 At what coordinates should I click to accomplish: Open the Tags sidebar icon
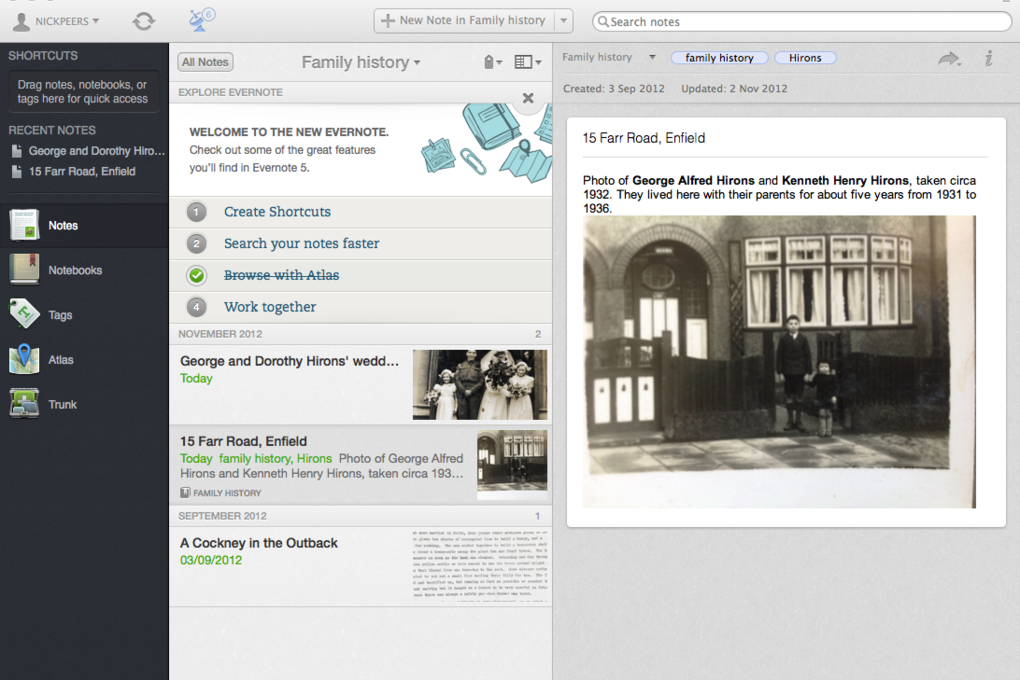coord(24,314)
